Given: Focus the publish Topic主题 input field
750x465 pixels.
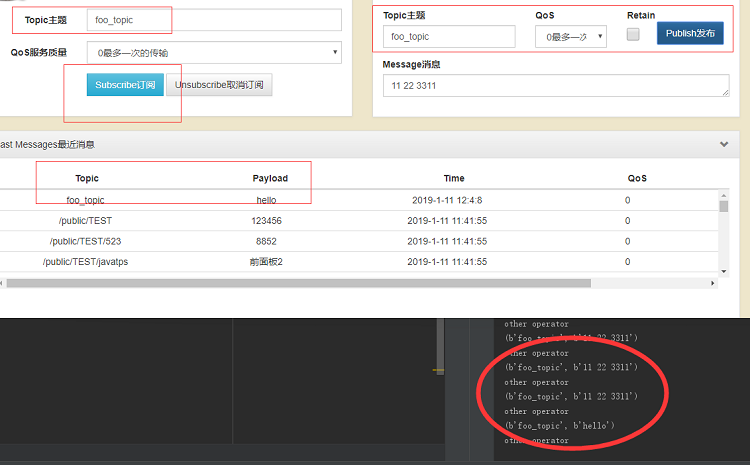Looking at the screenshot, I should (449, 36).
